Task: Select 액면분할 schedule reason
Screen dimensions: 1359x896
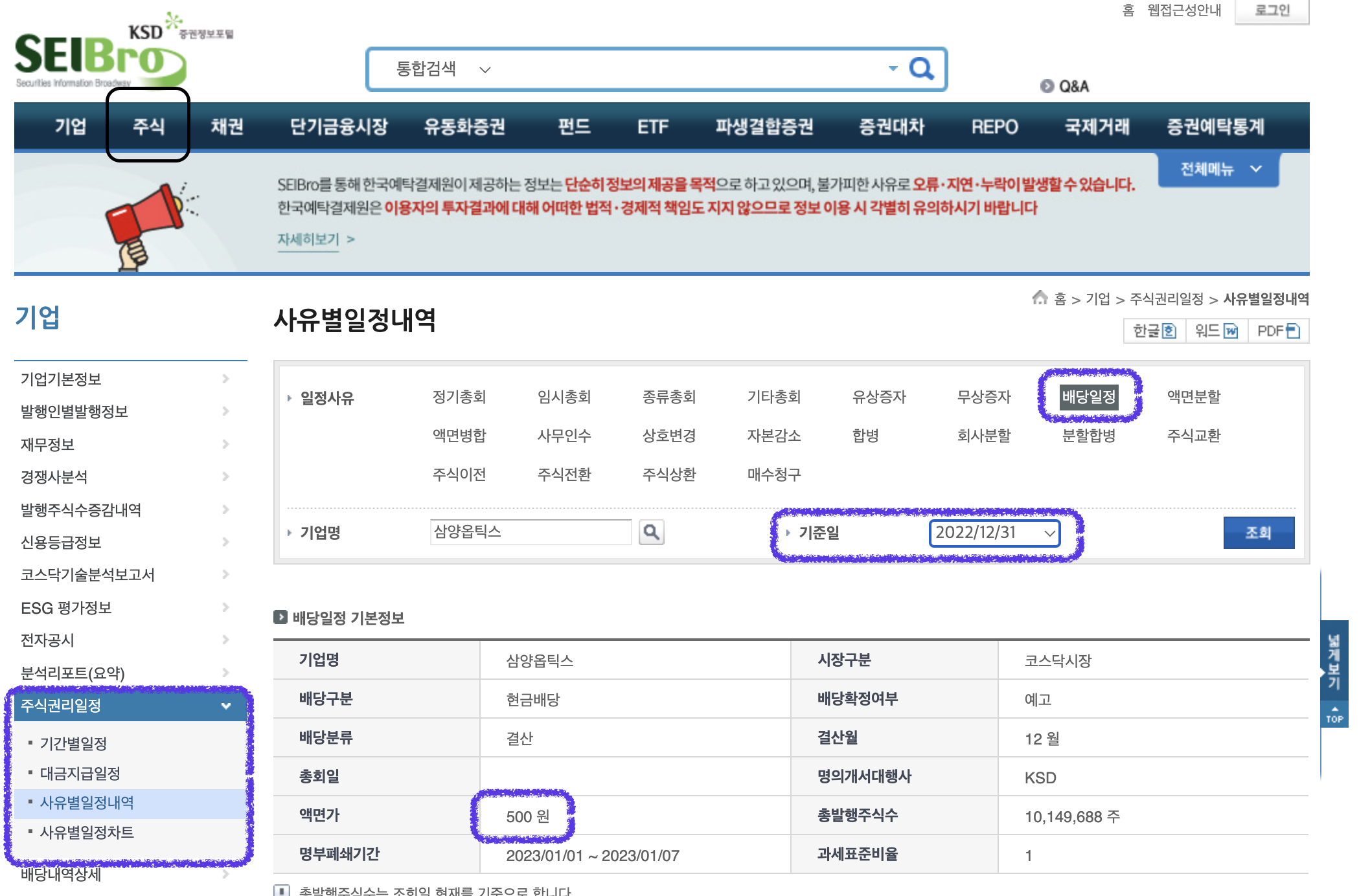Action: [x=1194, y=396]
